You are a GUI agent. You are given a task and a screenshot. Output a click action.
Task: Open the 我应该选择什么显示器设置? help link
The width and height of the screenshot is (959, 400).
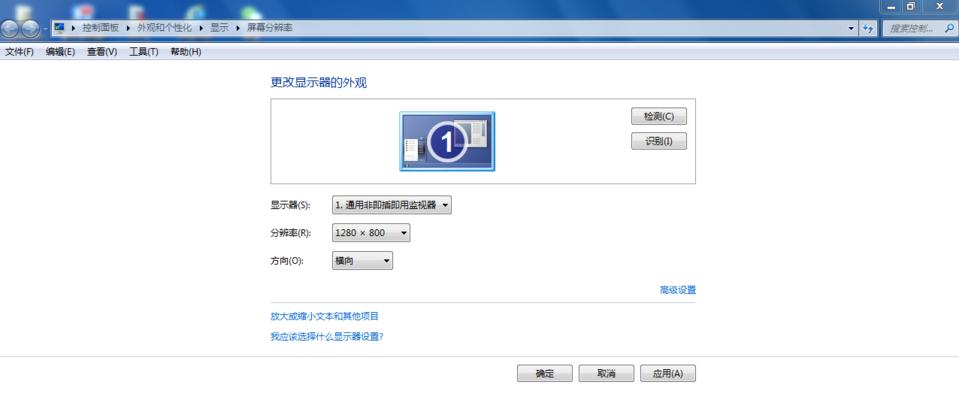327,336
